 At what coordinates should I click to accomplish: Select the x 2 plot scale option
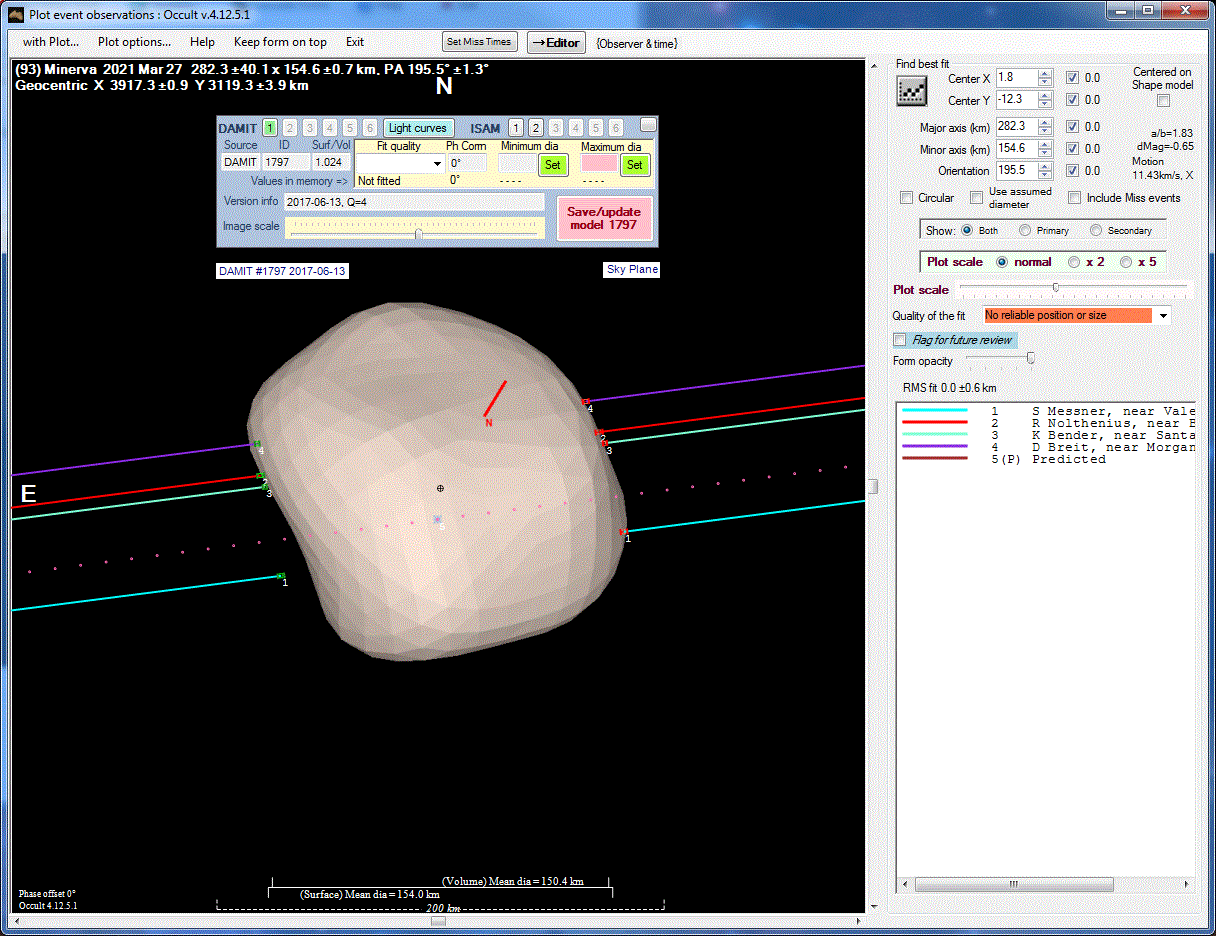pos(1074,262)
